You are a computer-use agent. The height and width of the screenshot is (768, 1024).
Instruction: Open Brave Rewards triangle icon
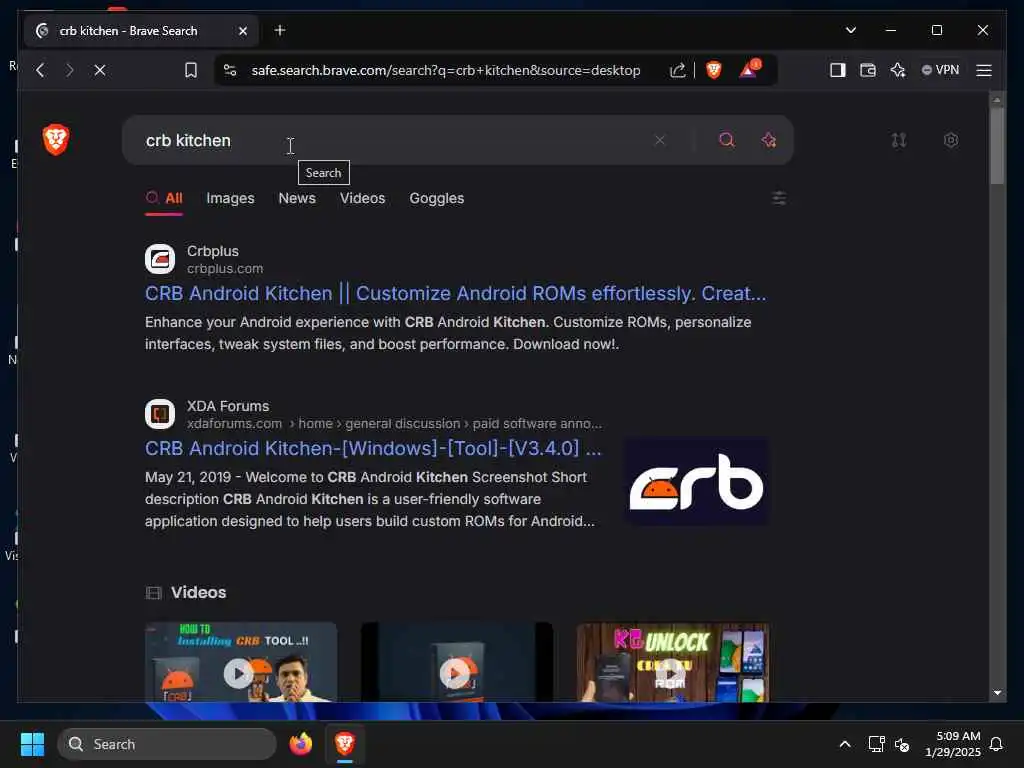click(x=749, y=69)
